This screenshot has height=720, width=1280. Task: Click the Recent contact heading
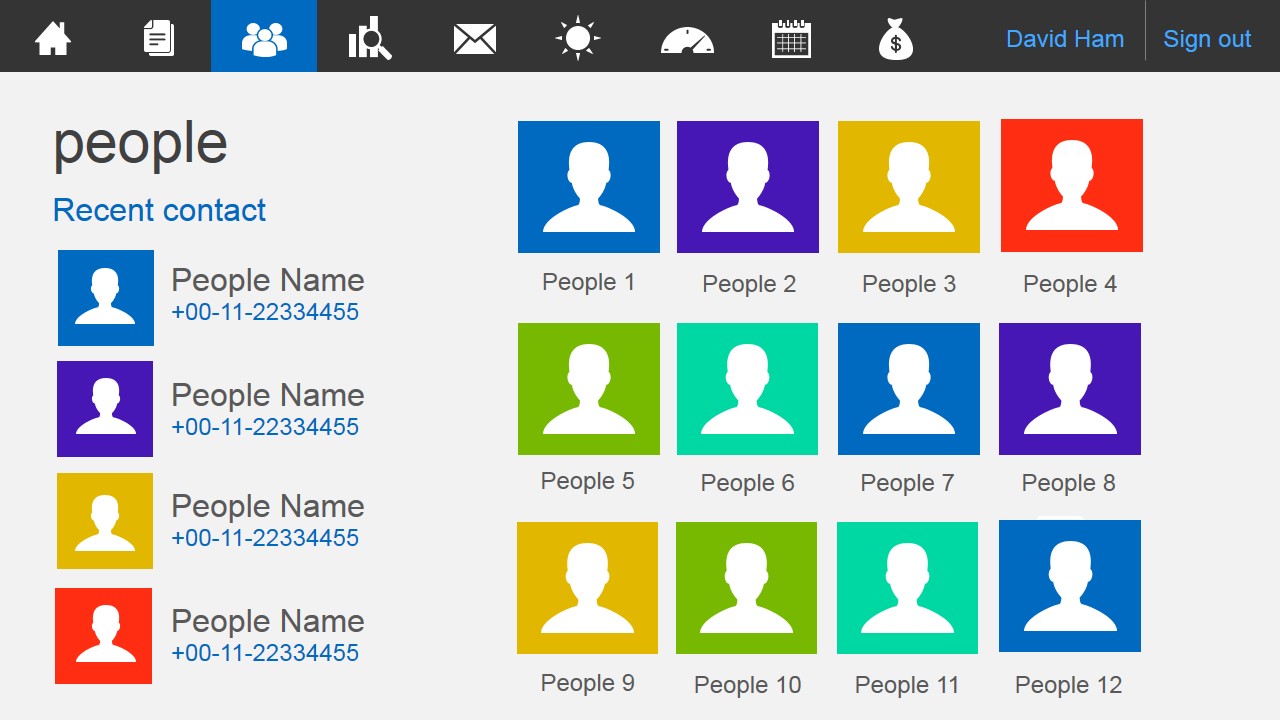click(x=159, y=210)
